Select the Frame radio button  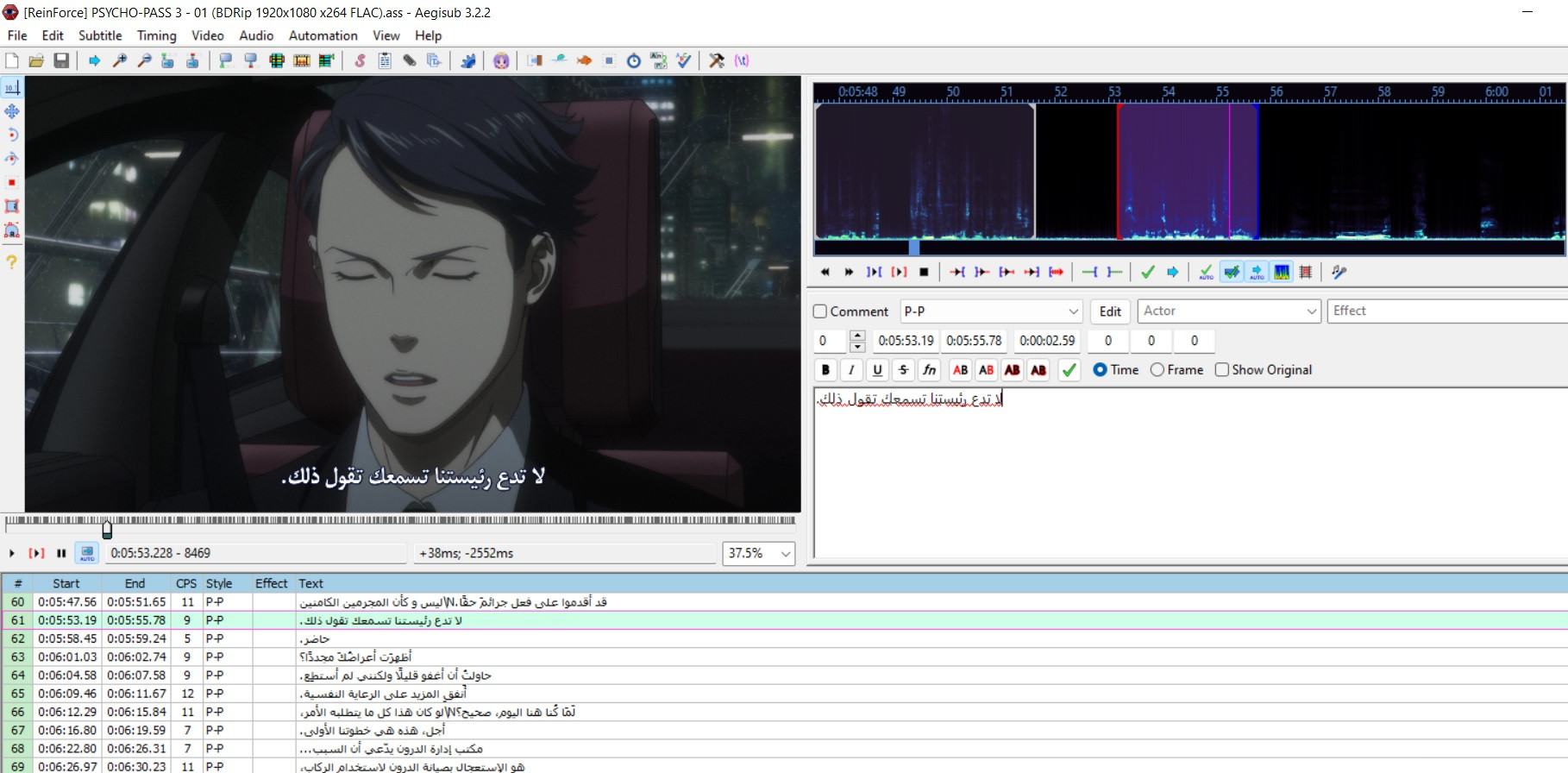tap(1157, 370)
